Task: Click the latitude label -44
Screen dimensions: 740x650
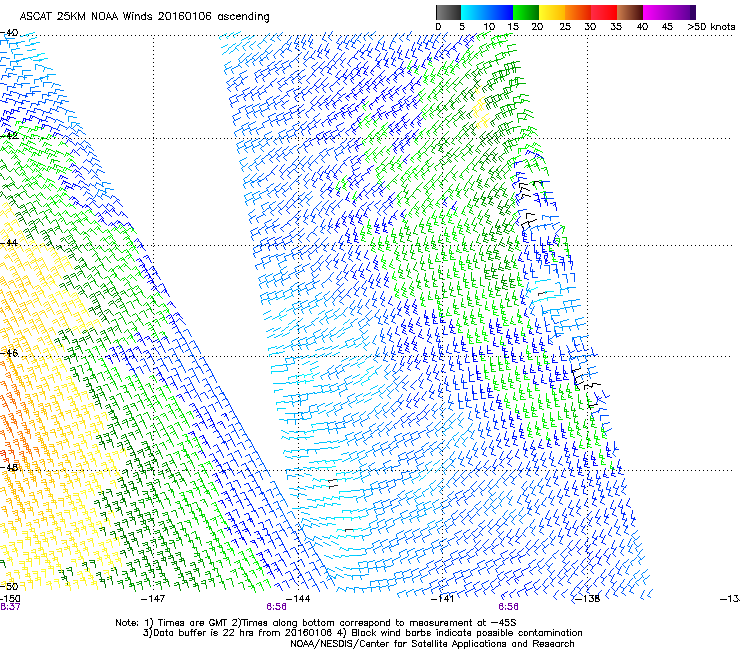Action: click(10, 243)
